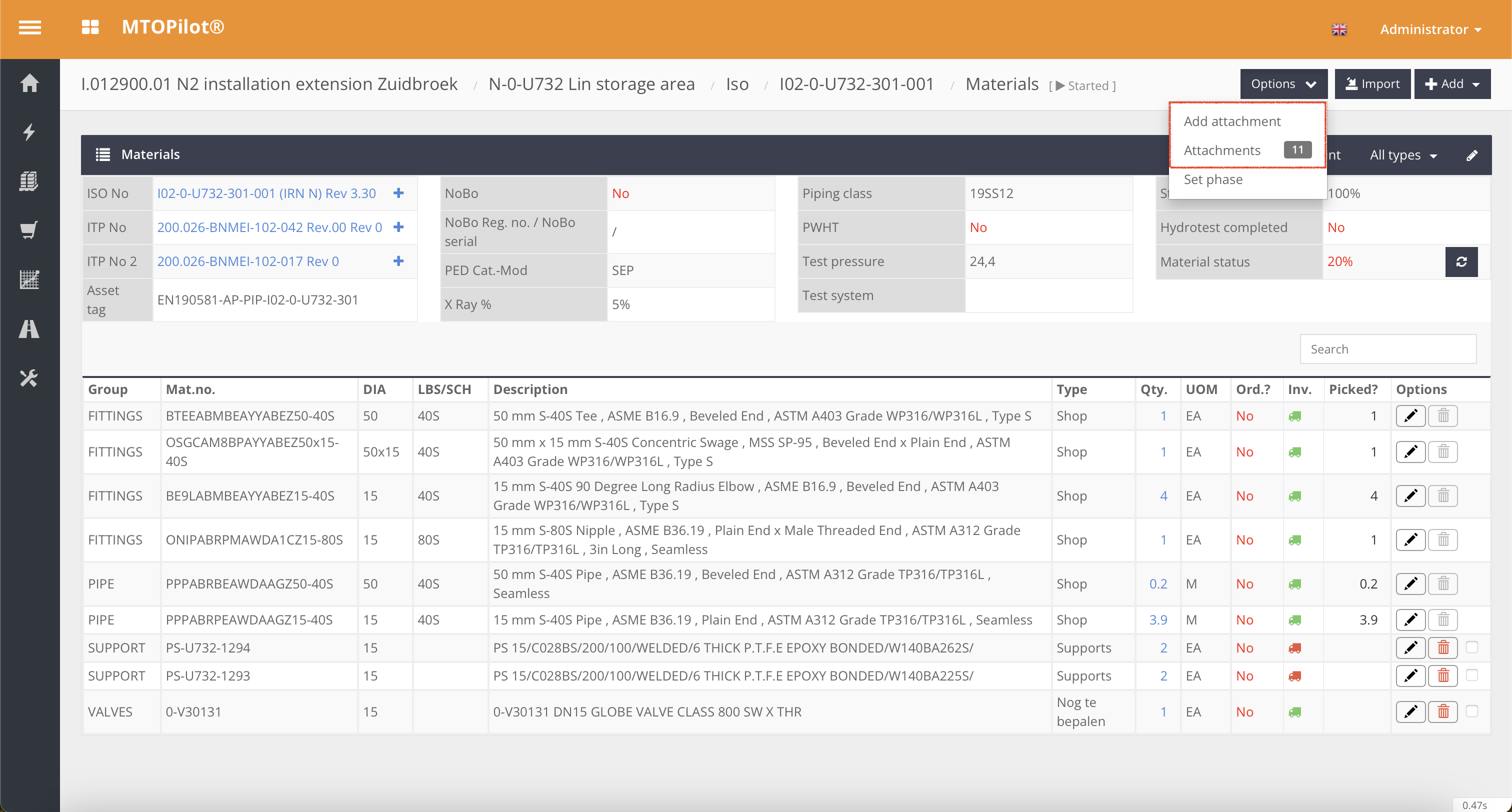Choose Set phase from Options menu
Viewport: 1512px width, 812px height.
[x=1212, y=179]
